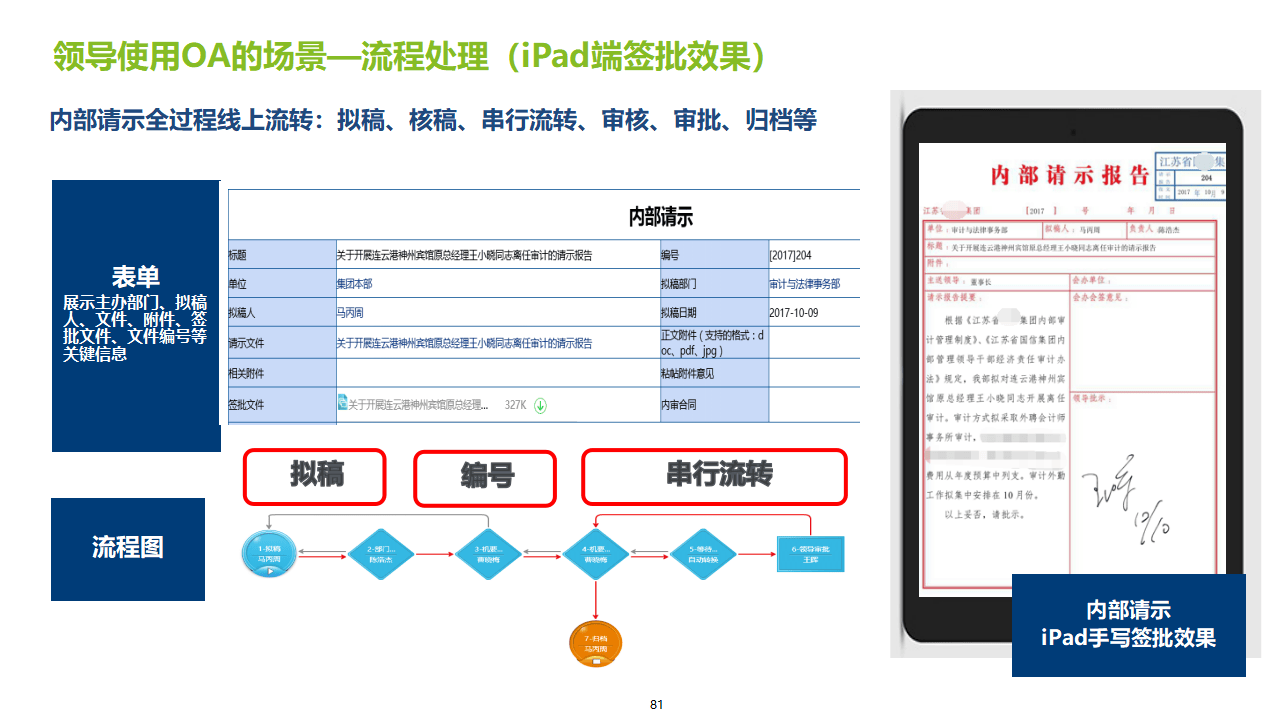The image size is (1280, 720).
Task: Click the 内审合同 label cell
Action: [x=714, y=405]
